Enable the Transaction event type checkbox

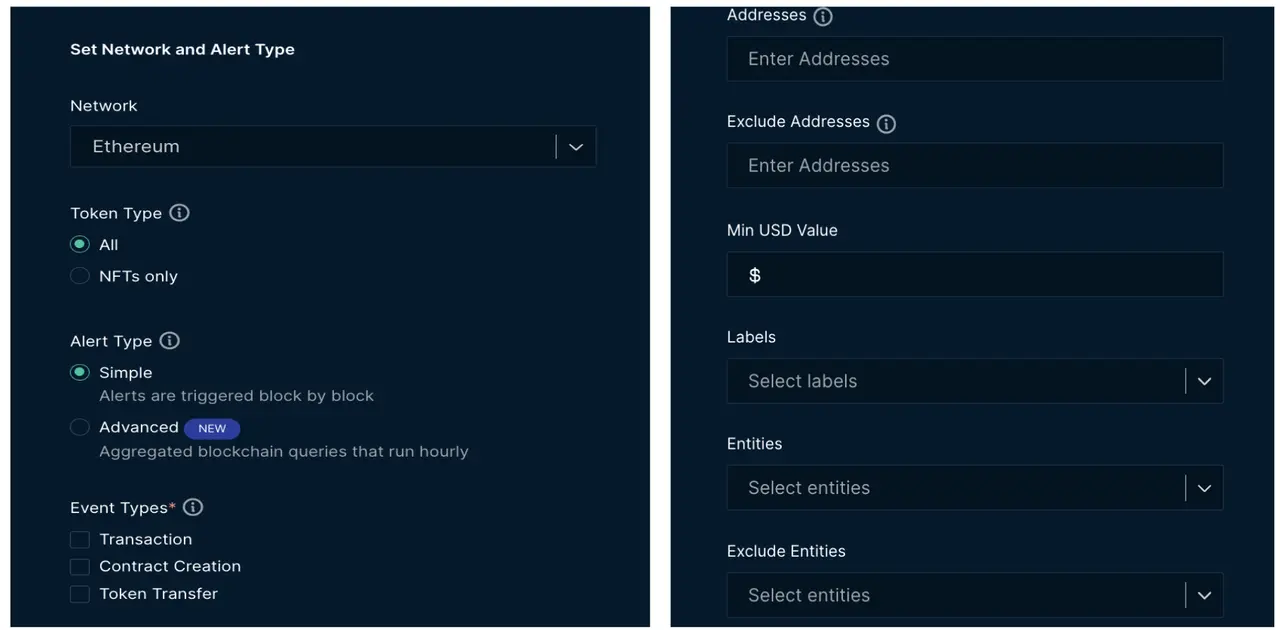79,539
